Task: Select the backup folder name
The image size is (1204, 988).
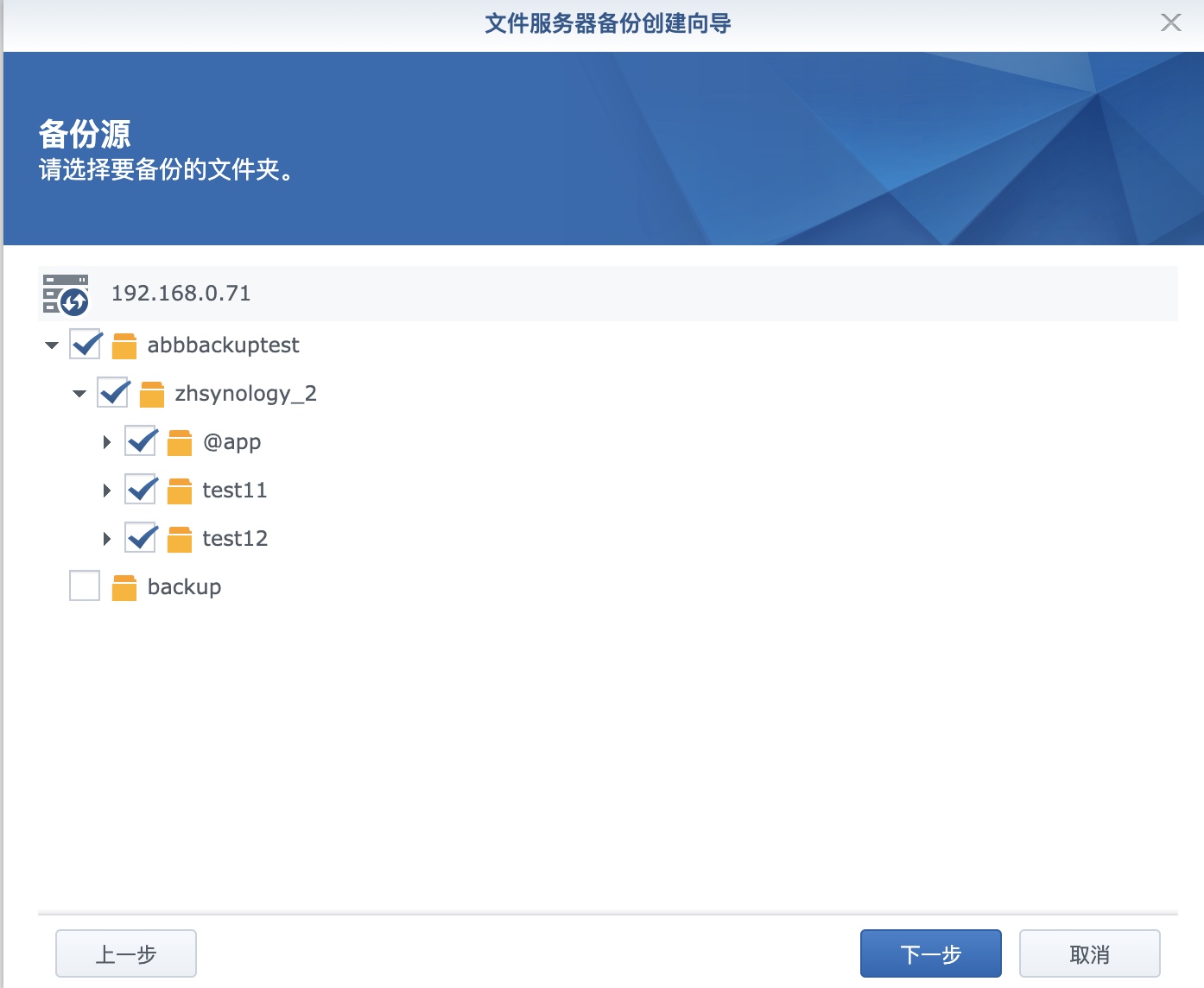Action: pos(184,587)
